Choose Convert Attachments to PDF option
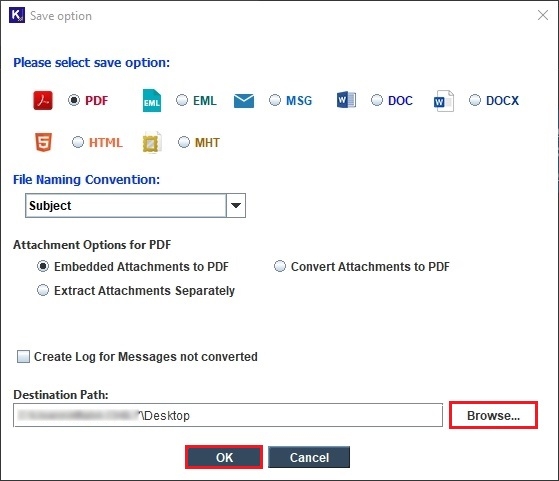Screen dimensions: 559x481 point(280,266)
